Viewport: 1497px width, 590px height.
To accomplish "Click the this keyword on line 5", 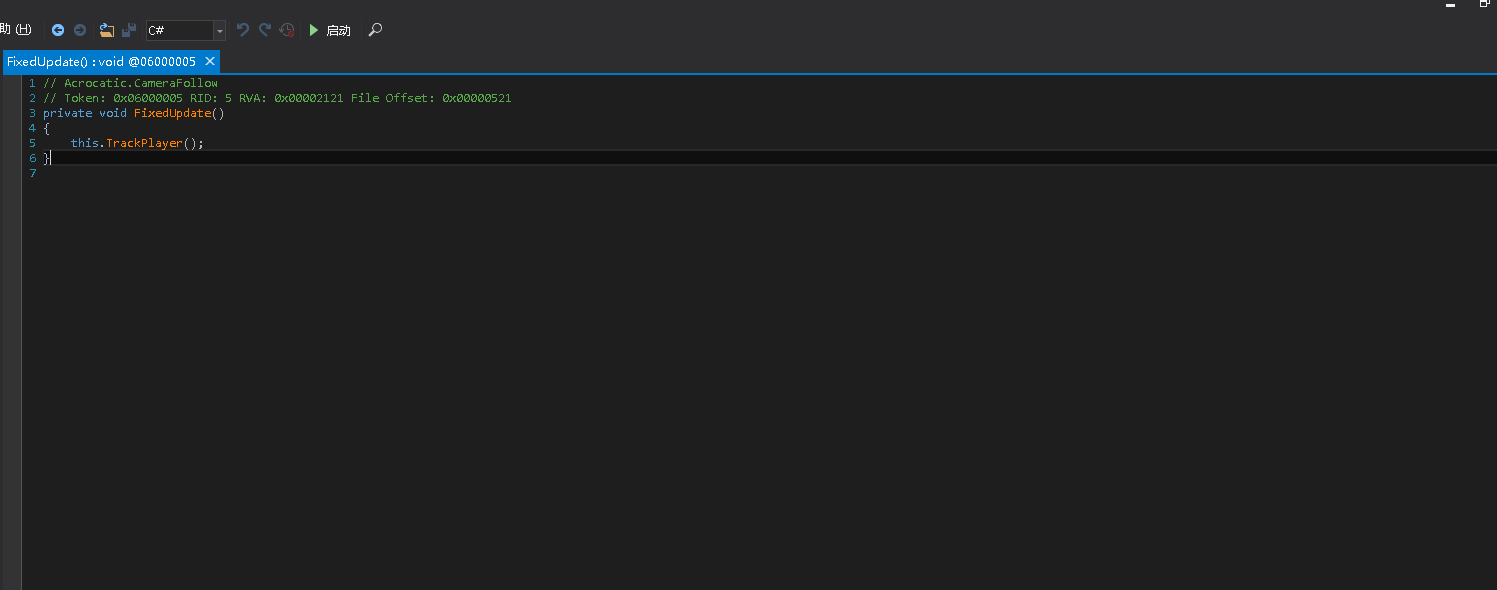I will [84, 142].
